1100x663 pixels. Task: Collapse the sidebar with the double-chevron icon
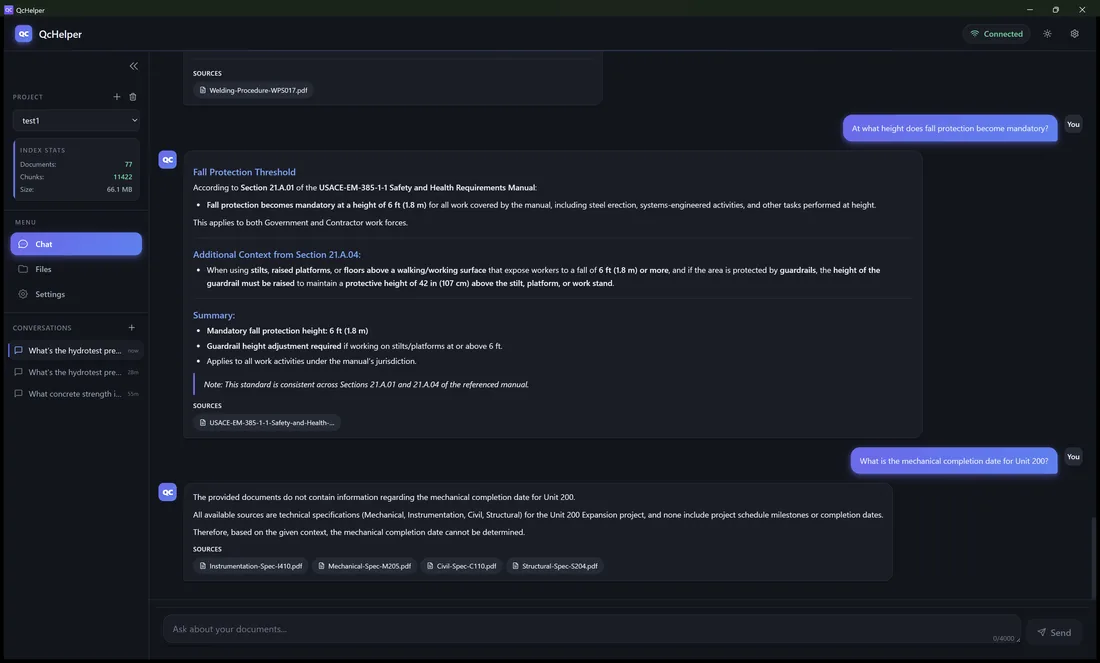coord(133,66)
